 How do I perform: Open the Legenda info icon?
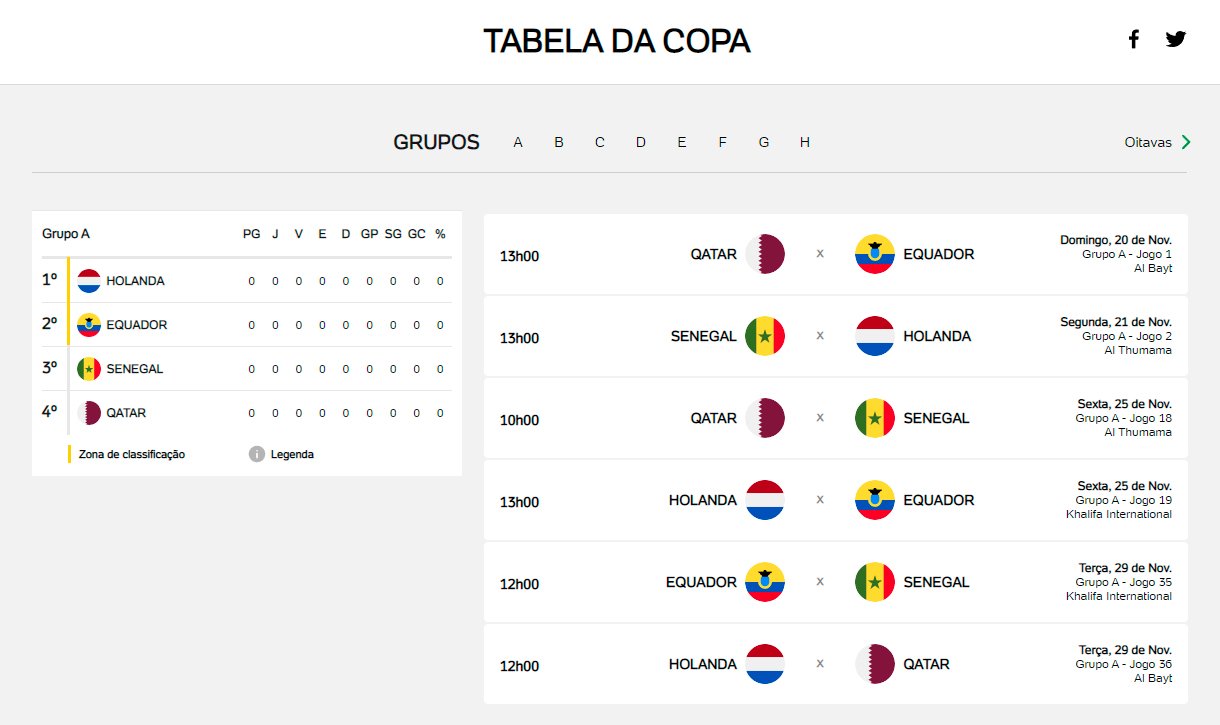click(x=256, y=454)
